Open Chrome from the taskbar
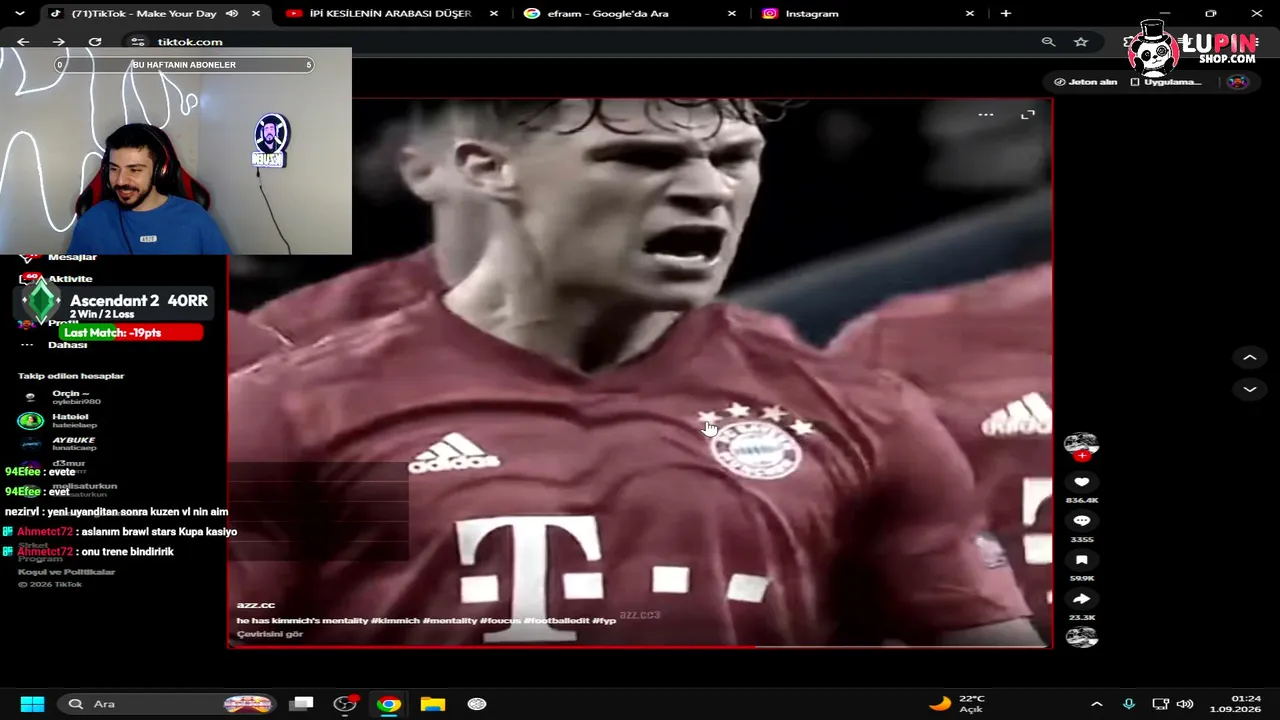 click(x=389, y=704)
